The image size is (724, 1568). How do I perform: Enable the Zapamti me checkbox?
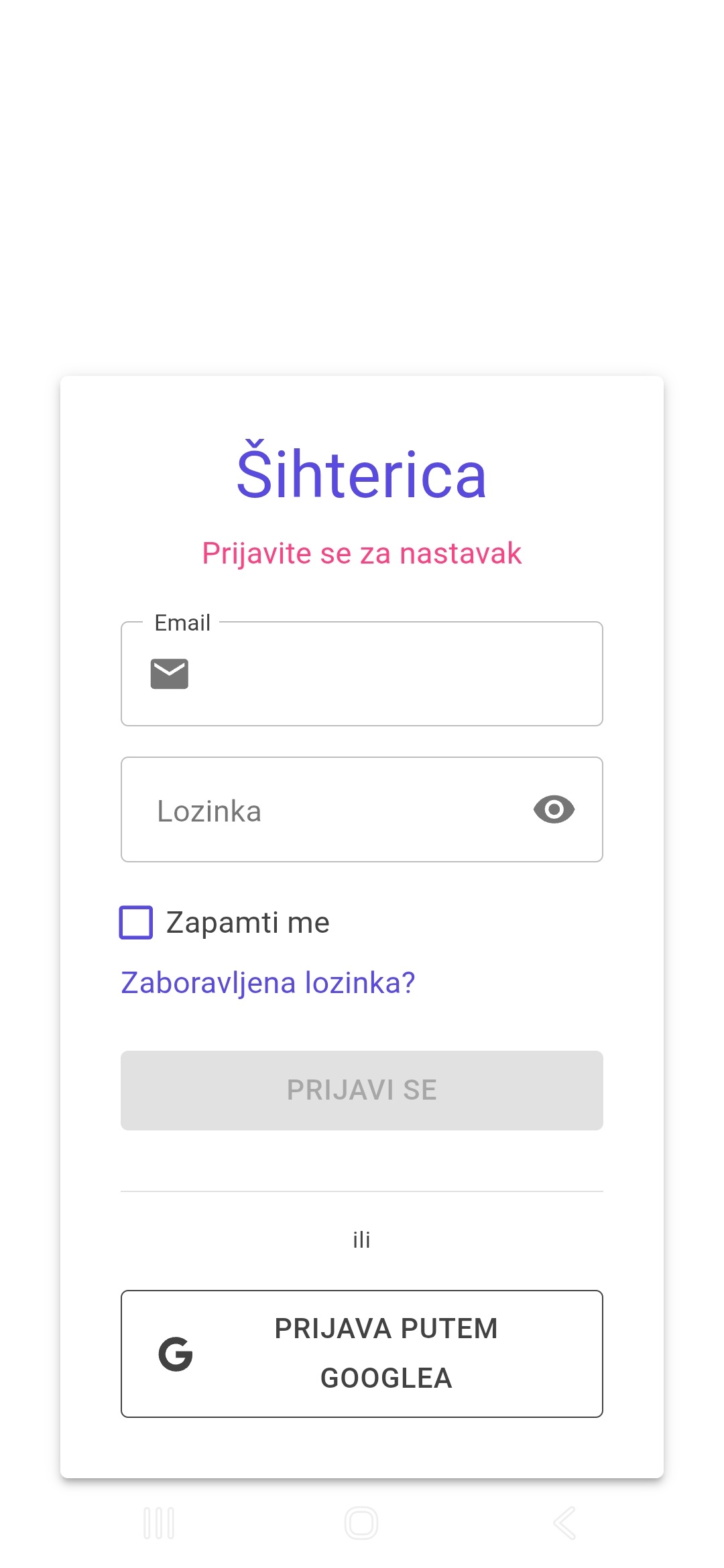click(137, 923)
